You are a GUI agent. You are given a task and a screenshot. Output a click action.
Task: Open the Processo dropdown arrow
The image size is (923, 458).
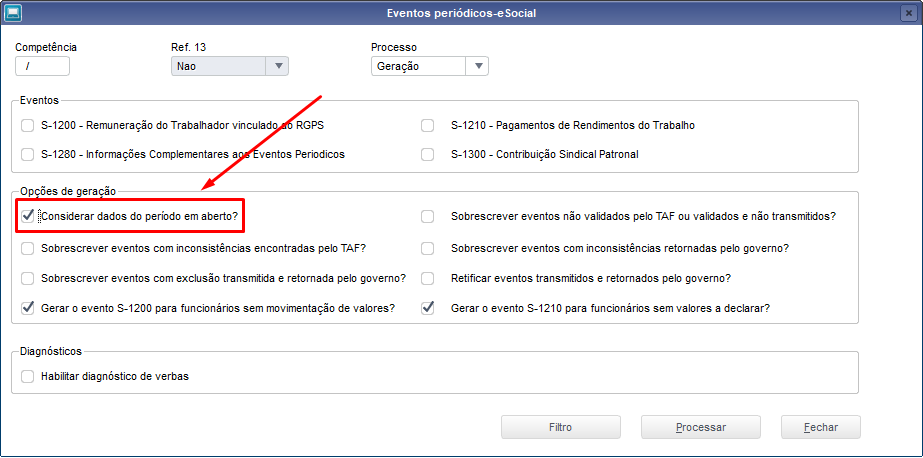tap(477, 66)
